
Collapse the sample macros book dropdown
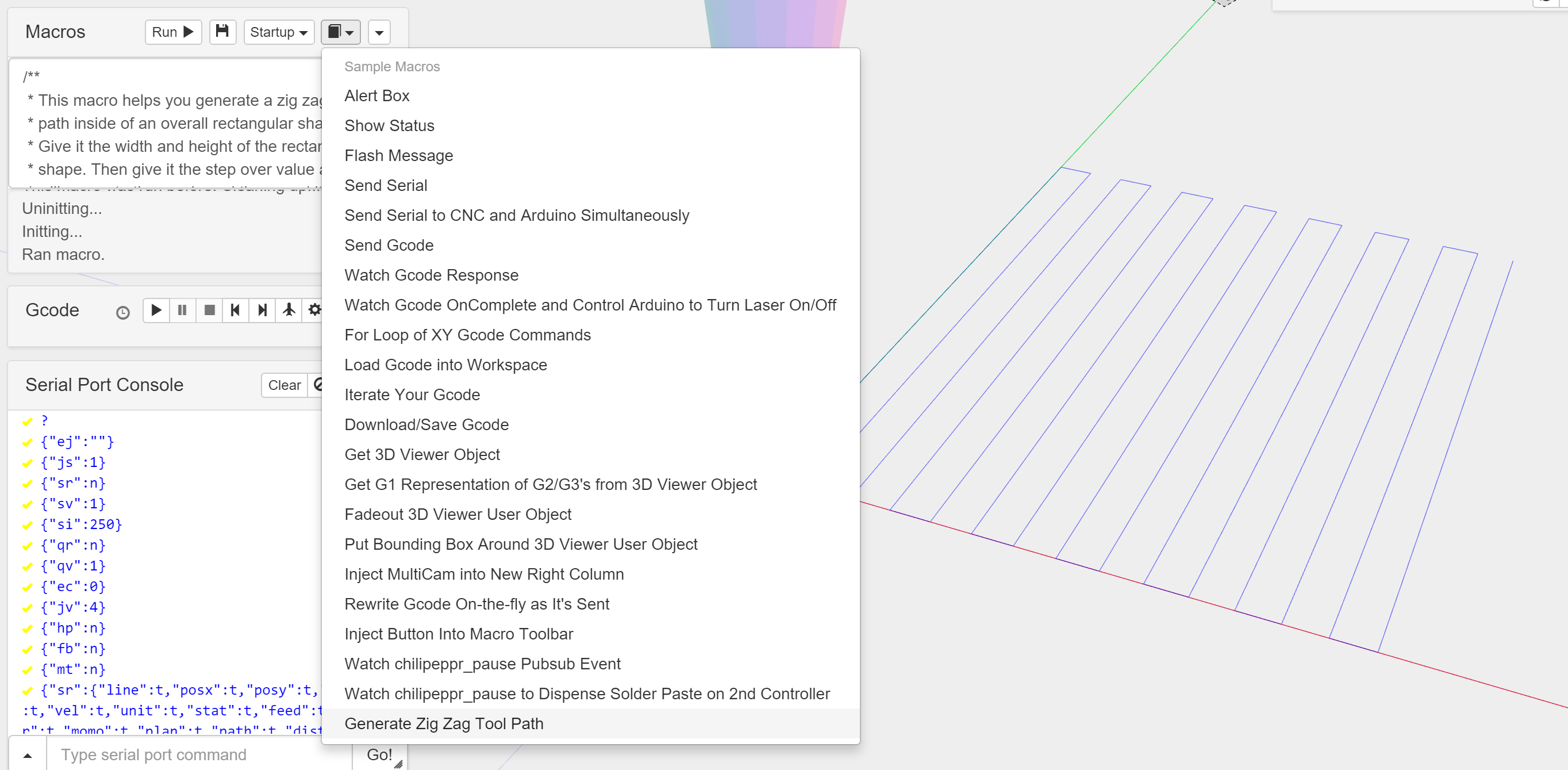pyautogui.click(x=340, y=32)
